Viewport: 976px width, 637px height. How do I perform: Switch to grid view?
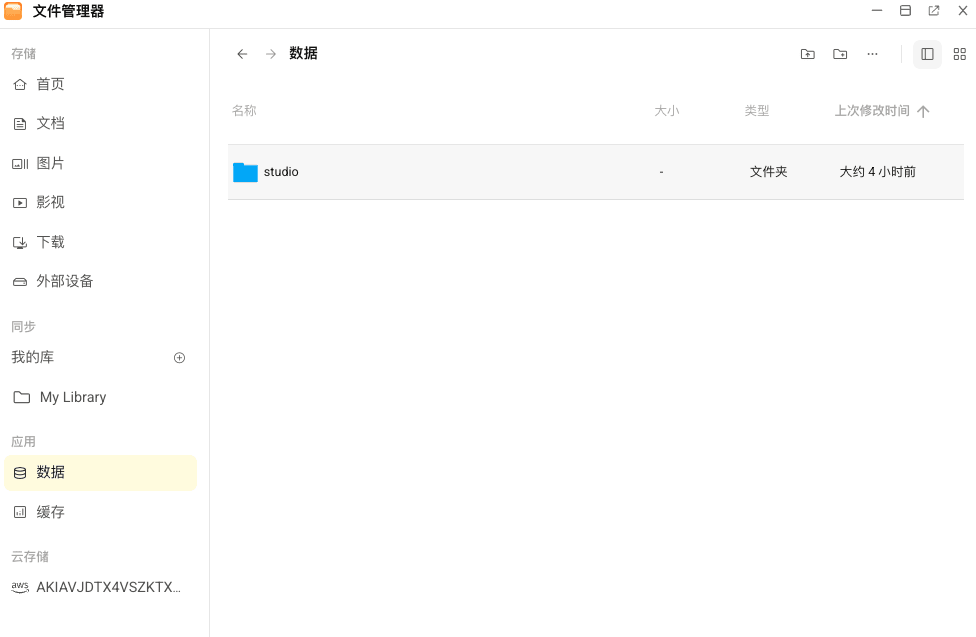point(959,54)
